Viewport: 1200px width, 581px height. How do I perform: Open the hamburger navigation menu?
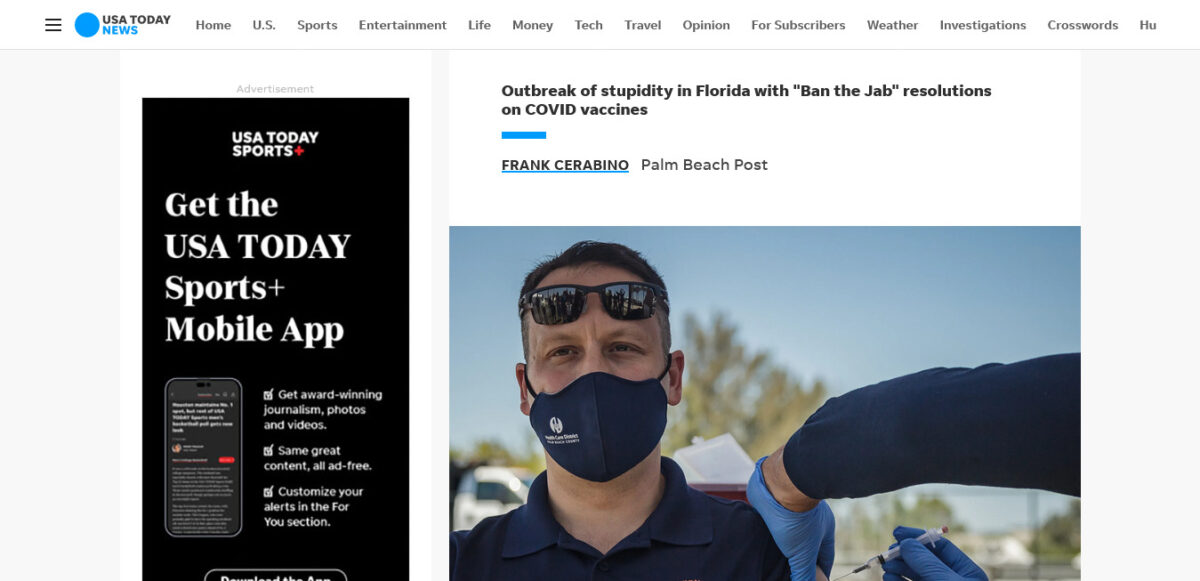[53, 25]
